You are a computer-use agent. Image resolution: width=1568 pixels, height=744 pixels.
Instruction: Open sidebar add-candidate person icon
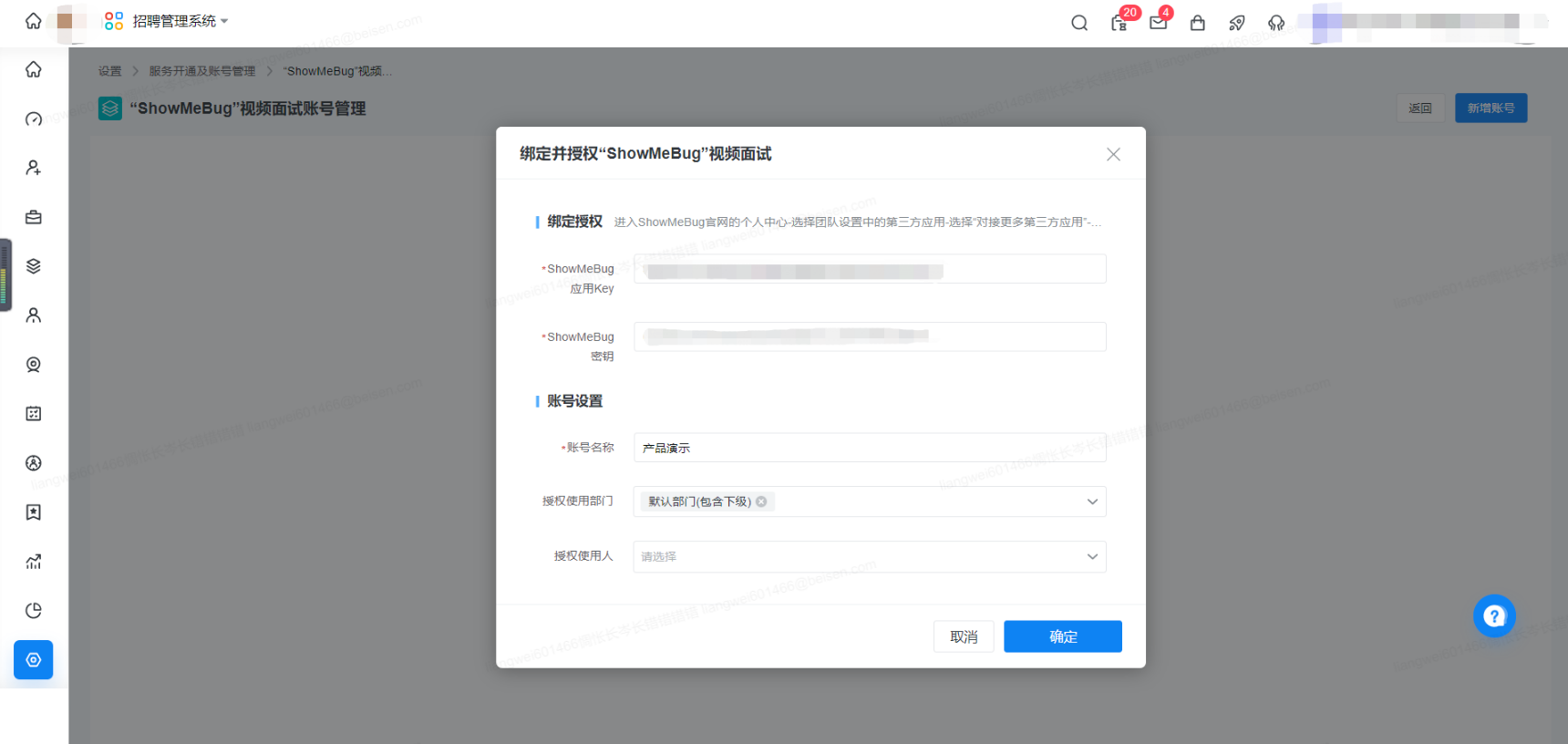[34, 168]
